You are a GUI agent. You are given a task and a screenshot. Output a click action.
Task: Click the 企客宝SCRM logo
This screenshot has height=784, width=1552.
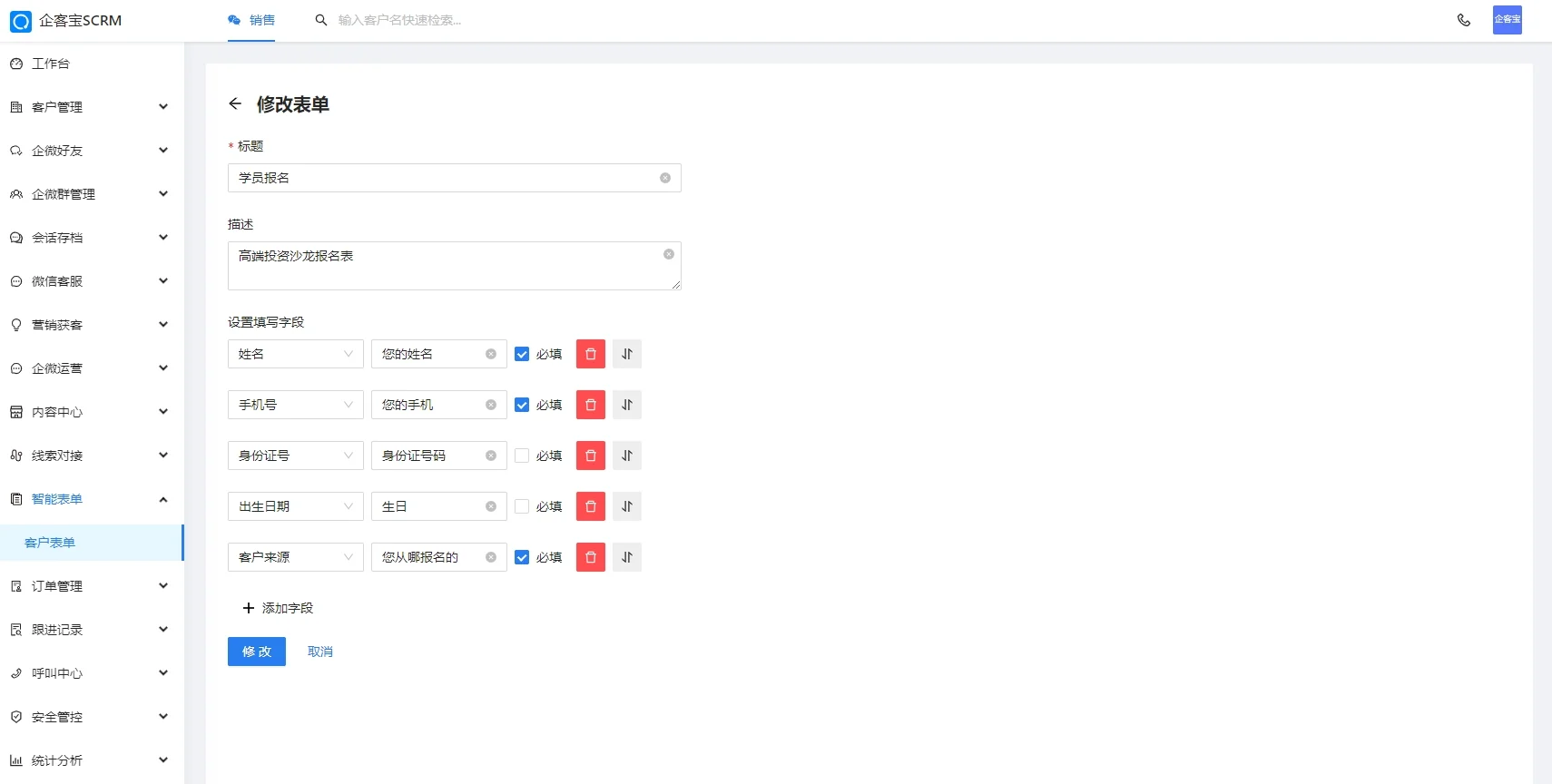65,20
